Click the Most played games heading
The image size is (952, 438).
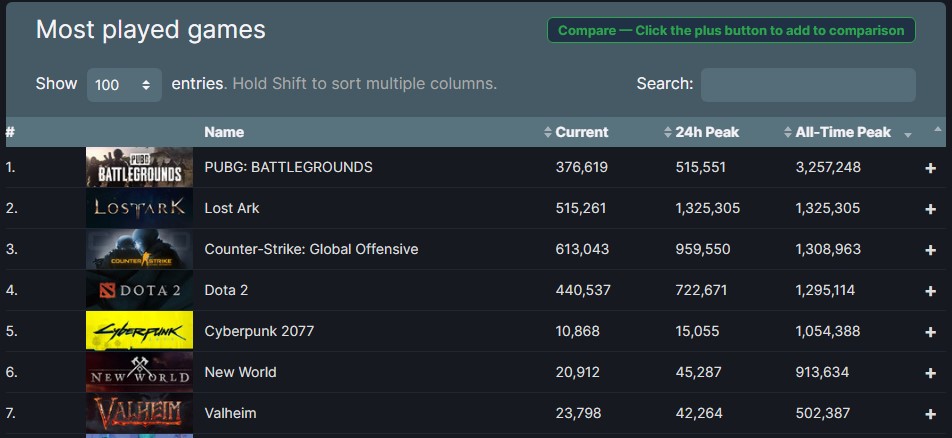point(151,29)
